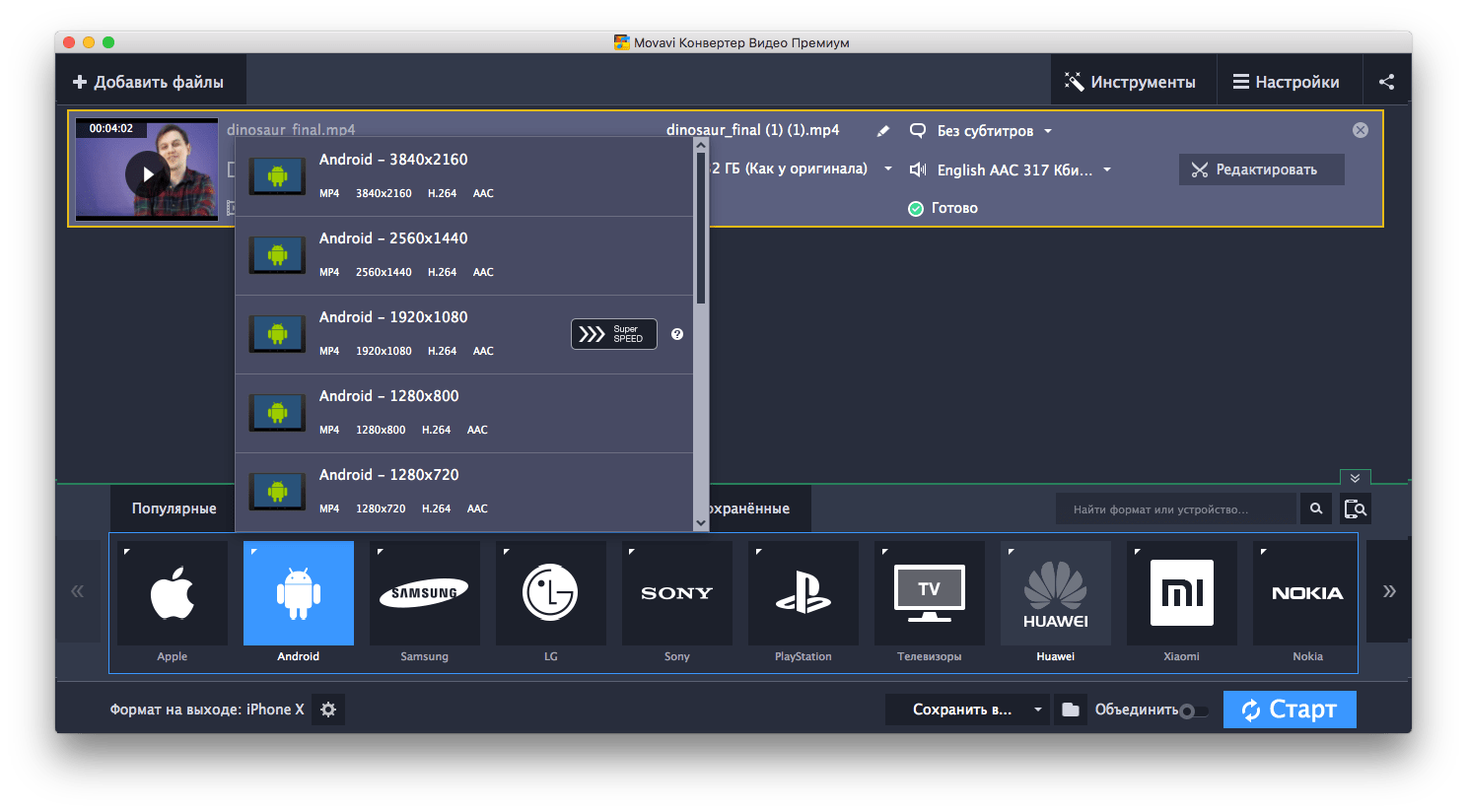The height and width of the screenshot is (812, 1467).
Task: Click the magnifier search button
Action: [1315, 509]
